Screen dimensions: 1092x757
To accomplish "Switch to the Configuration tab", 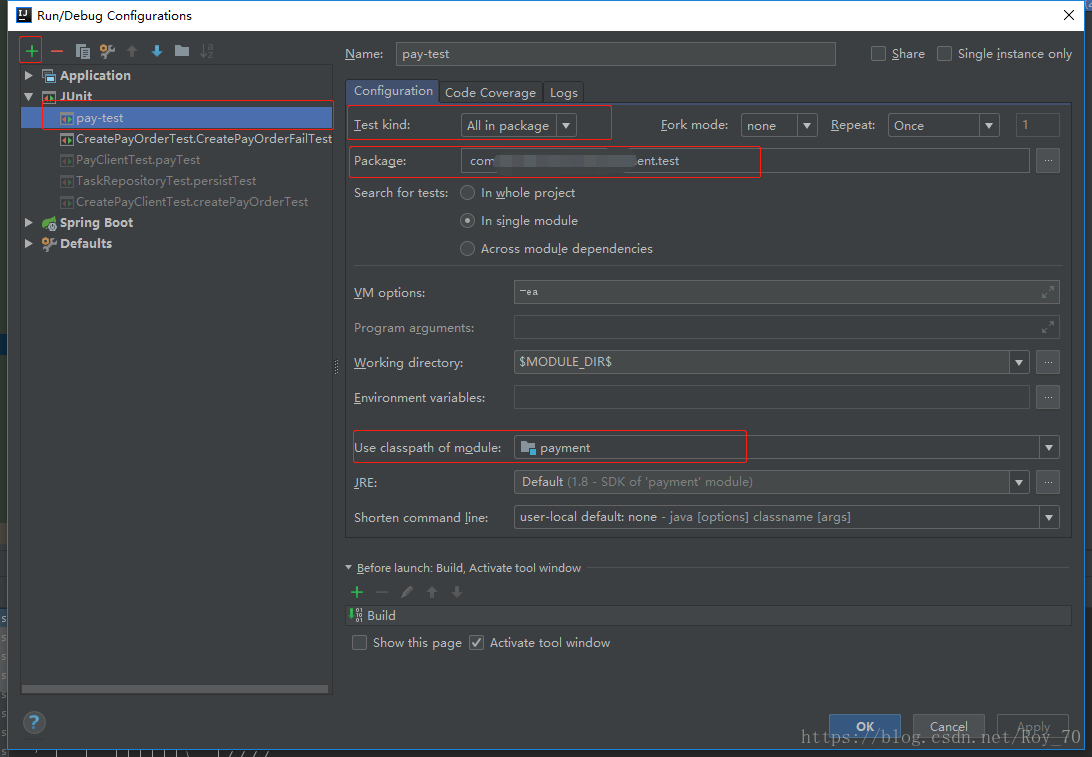I will (x=393, y=91).
